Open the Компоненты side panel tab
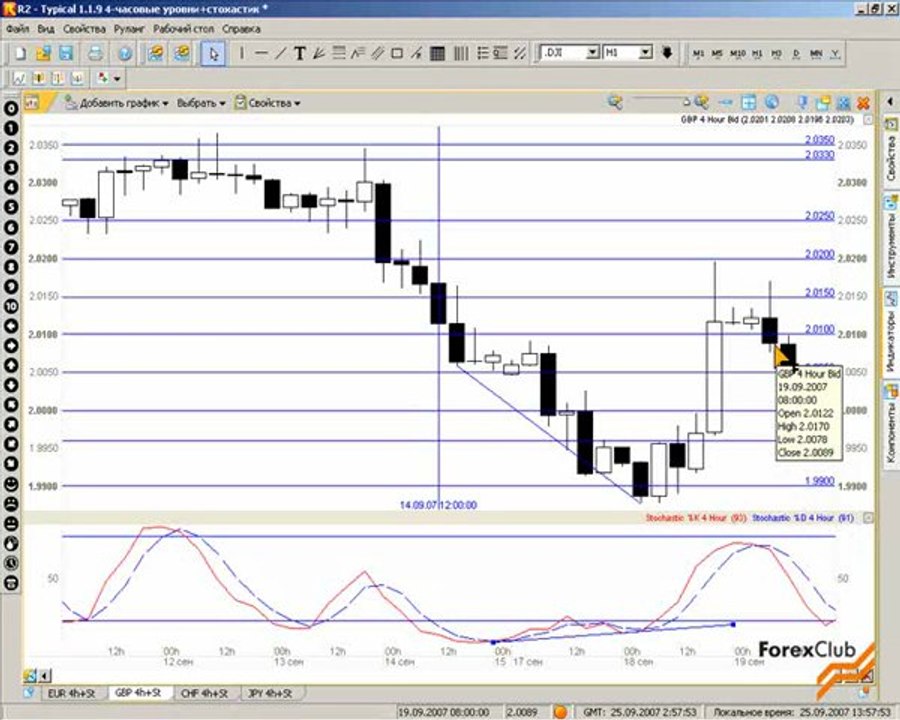This screenshot has height=720, width=900. [x=891, y=425]
